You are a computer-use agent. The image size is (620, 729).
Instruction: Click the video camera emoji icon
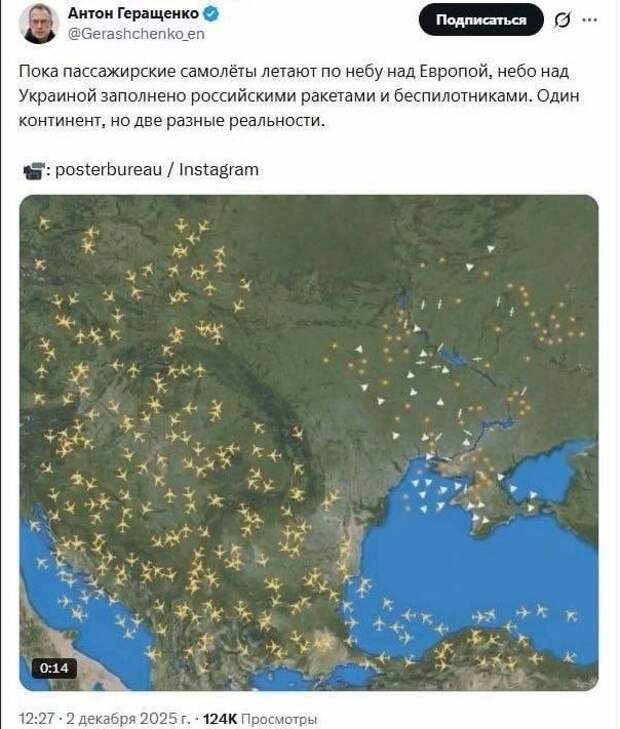click(32, 170)
